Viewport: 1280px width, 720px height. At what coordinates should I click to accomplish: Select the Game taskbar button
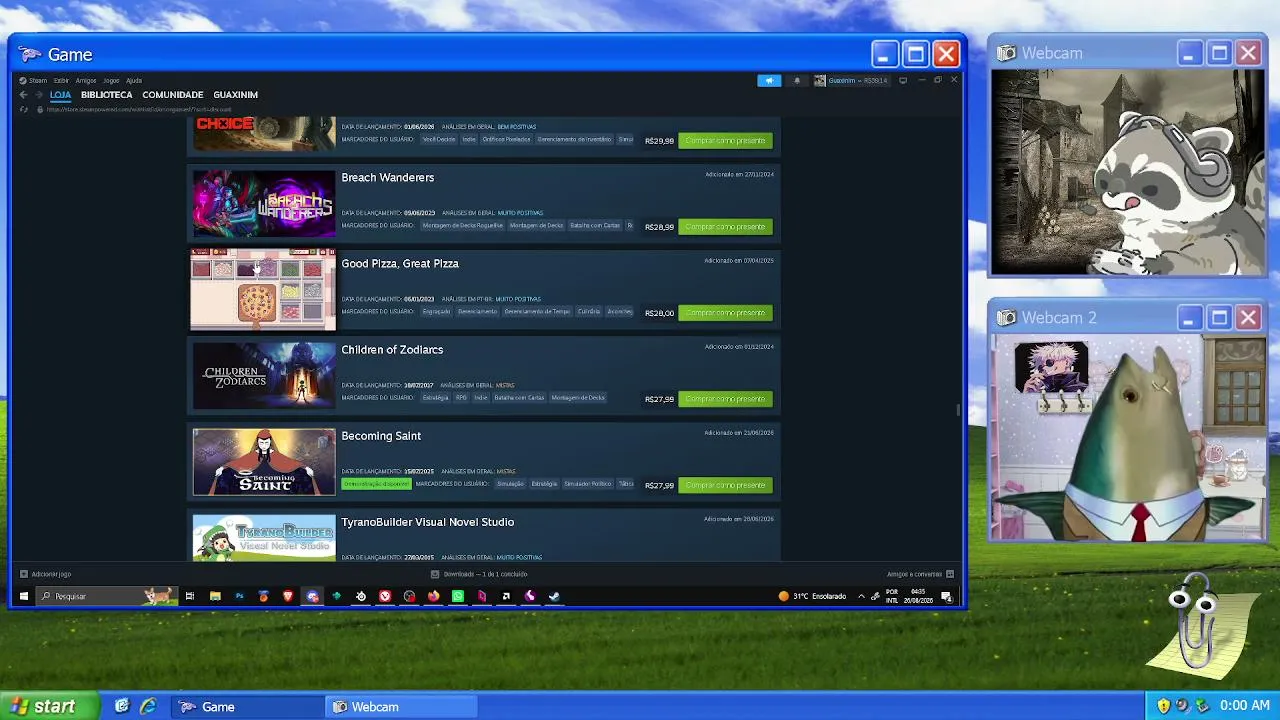pos(247,706)
